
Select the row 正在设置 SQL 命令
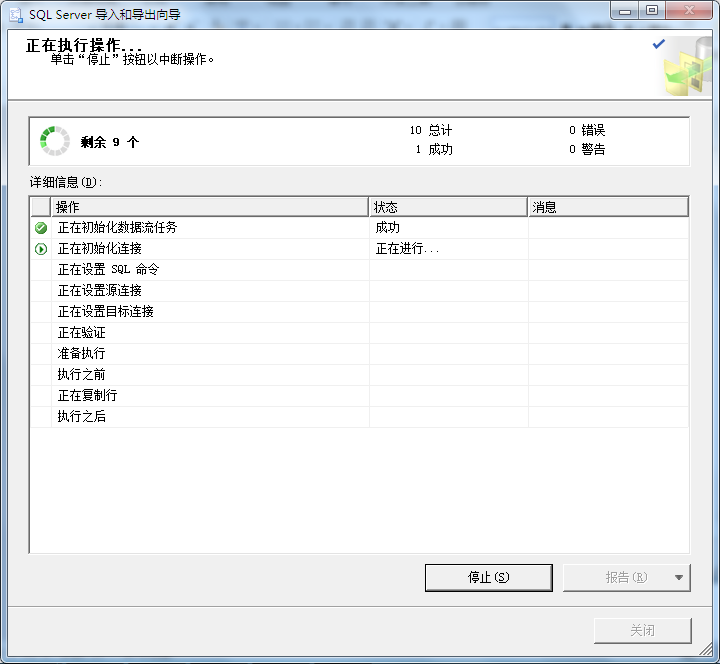(x=359, y=270)
